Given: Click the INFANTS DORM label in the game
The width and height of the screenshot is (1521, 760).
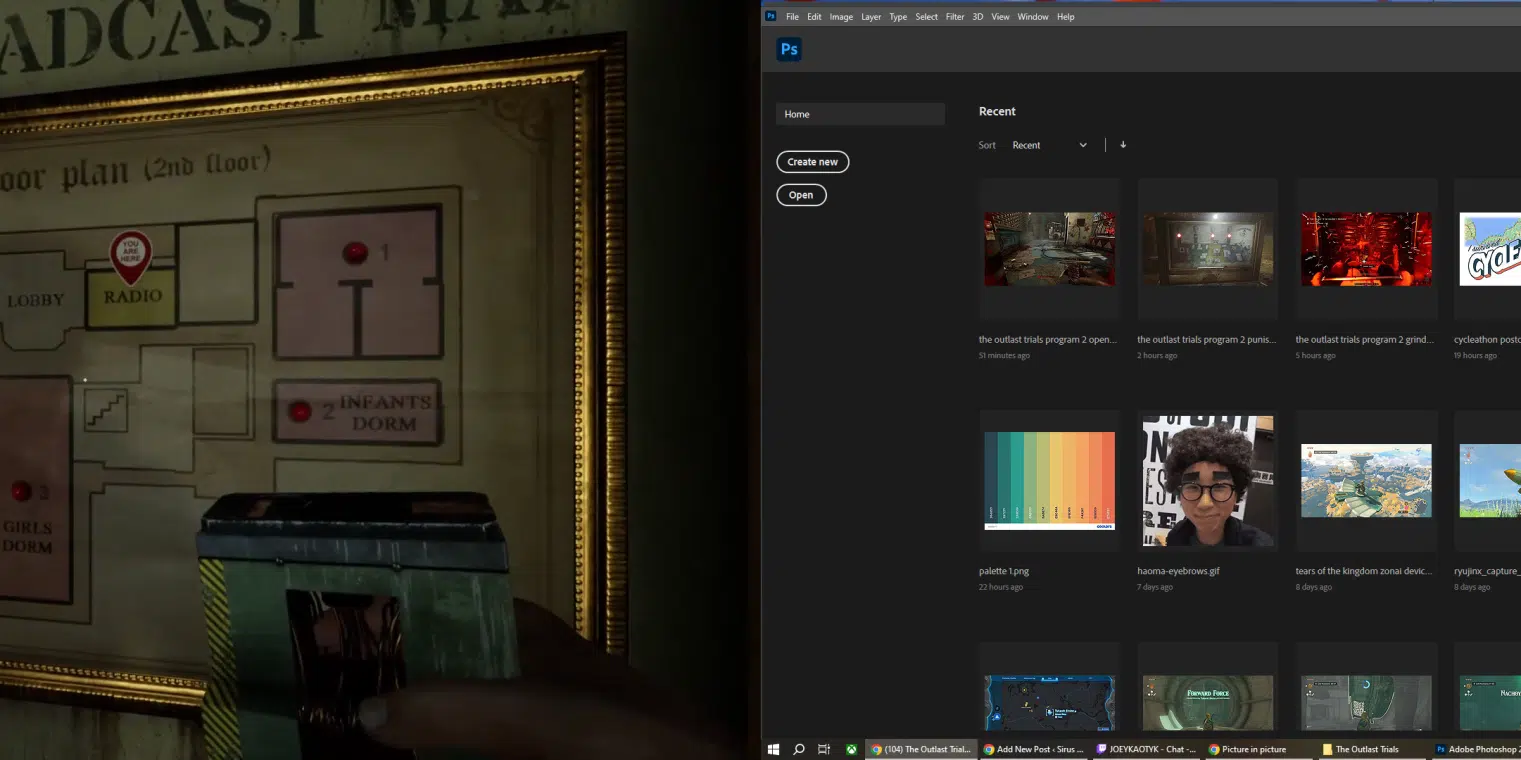Looking at the screenshot, I should 384,413.
